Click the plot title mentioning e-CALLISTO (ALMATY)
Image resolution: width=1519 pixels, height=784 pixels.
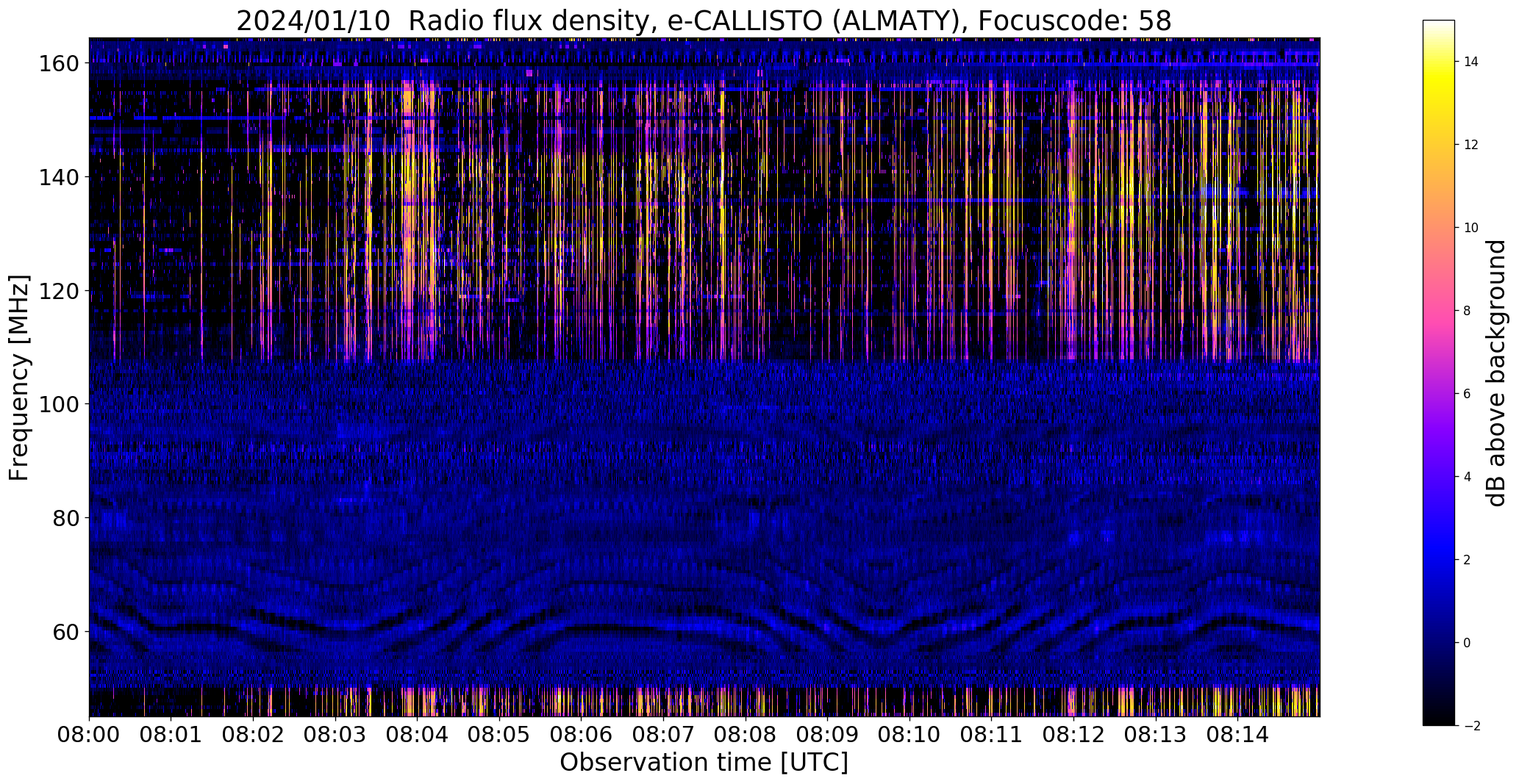(704, 21)
